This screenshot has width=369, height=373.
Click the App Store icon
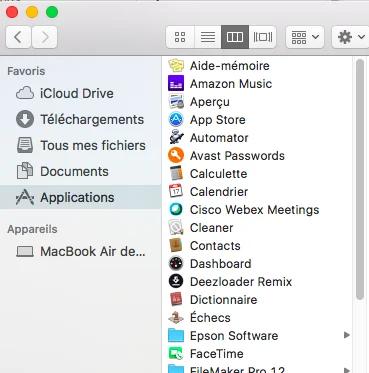(176, 120)
